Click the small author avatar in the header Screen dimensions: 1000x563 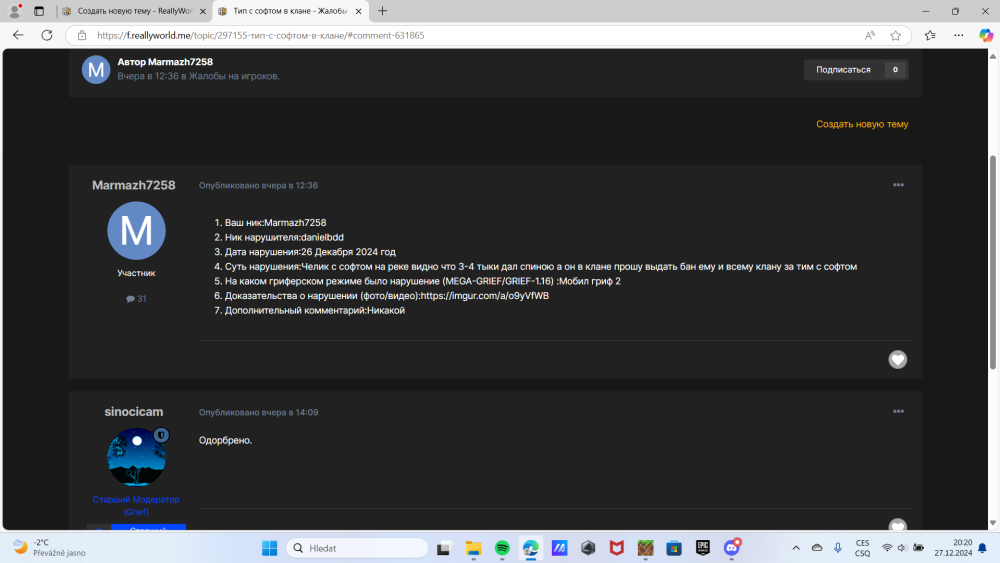96,69
